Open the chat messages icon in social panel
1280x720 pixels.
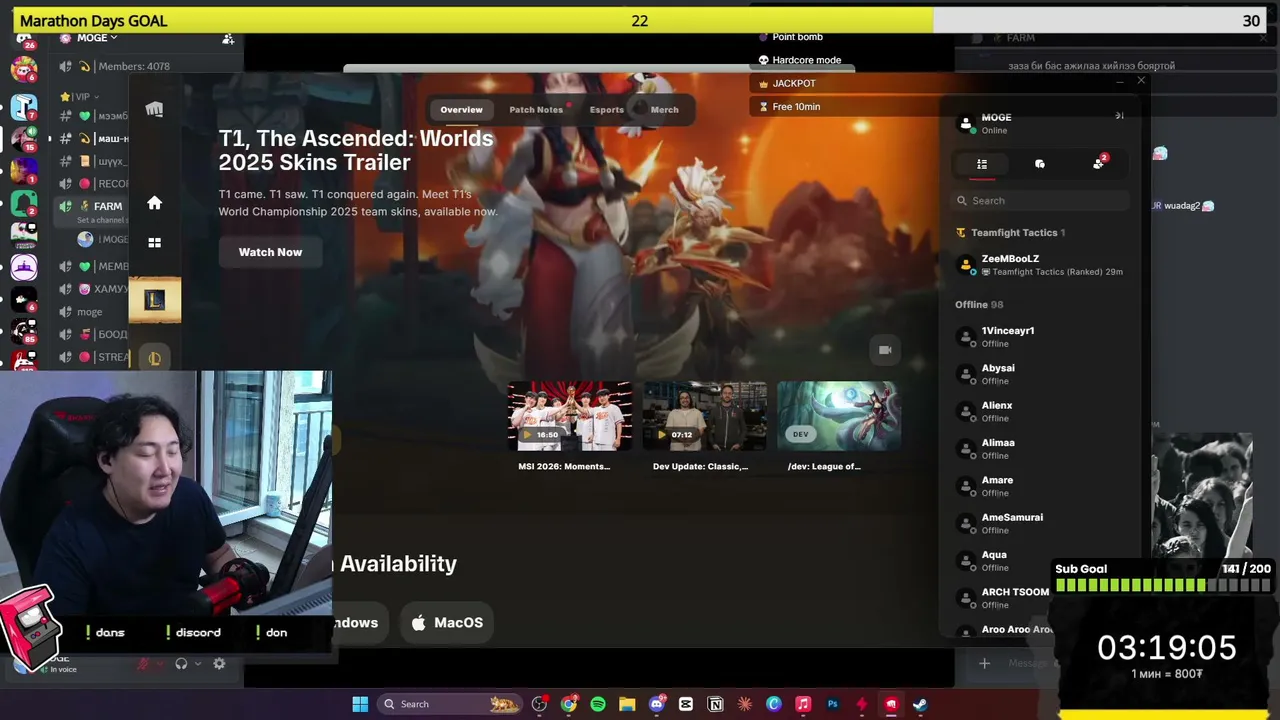point(1040,164)
